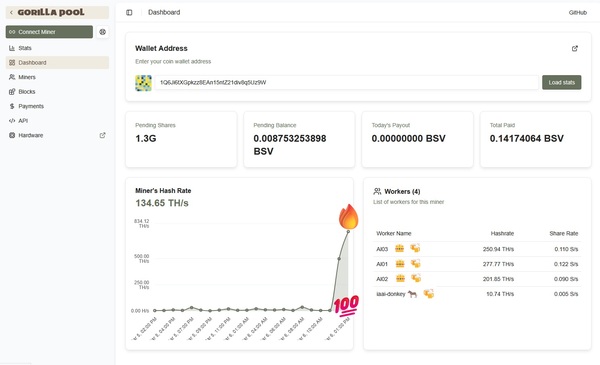600x365 pixels.
Task: Open the Gorilla Pool logo link
Action: pyautogui.click(x=51, y=12)
